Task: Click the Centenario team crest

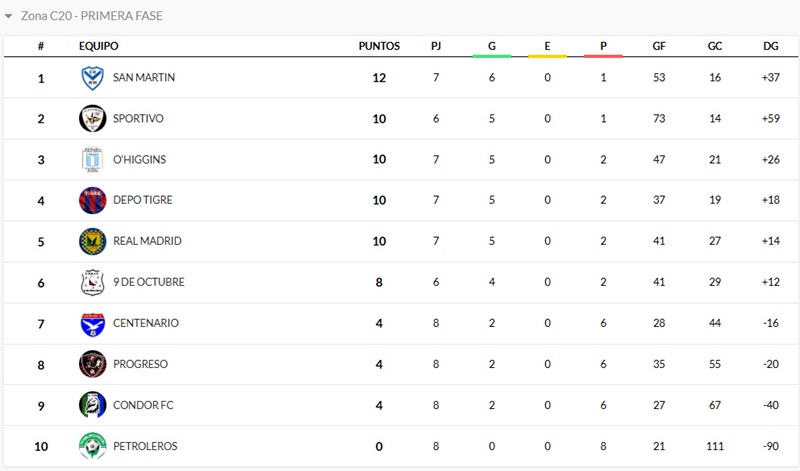Action: coord(92,324)
